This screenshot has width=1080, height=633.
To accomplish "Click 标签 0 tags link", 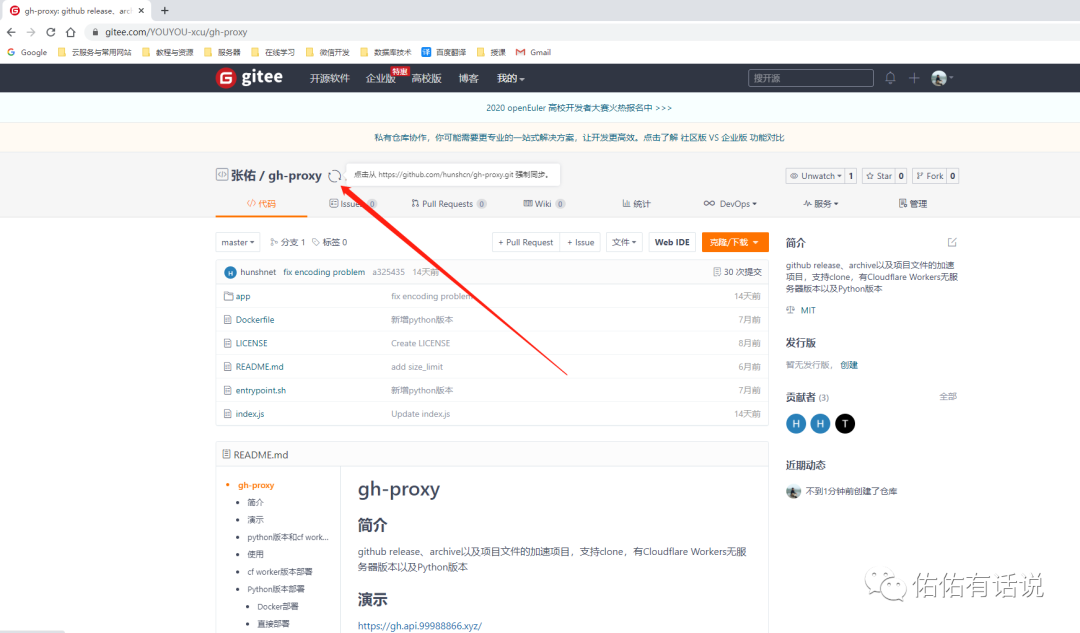I will 330,242.
